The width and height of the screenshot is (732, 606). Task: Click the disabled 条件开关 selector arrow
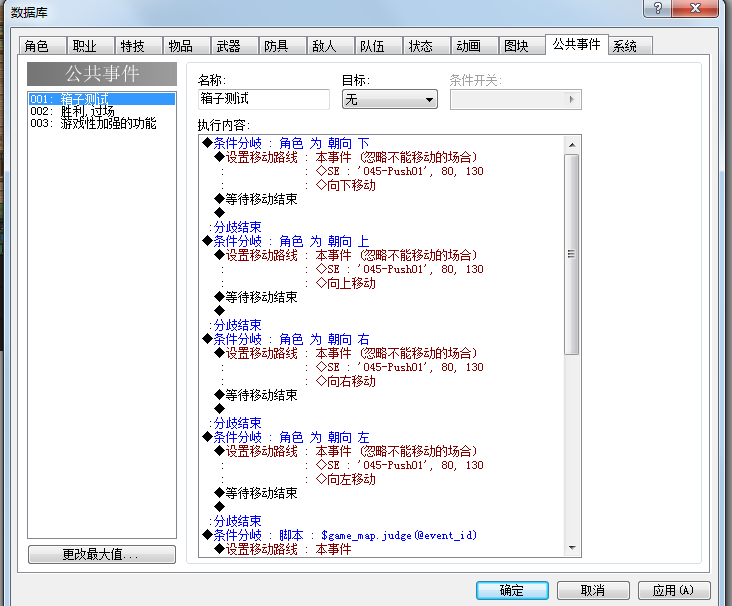pos(571,99)
